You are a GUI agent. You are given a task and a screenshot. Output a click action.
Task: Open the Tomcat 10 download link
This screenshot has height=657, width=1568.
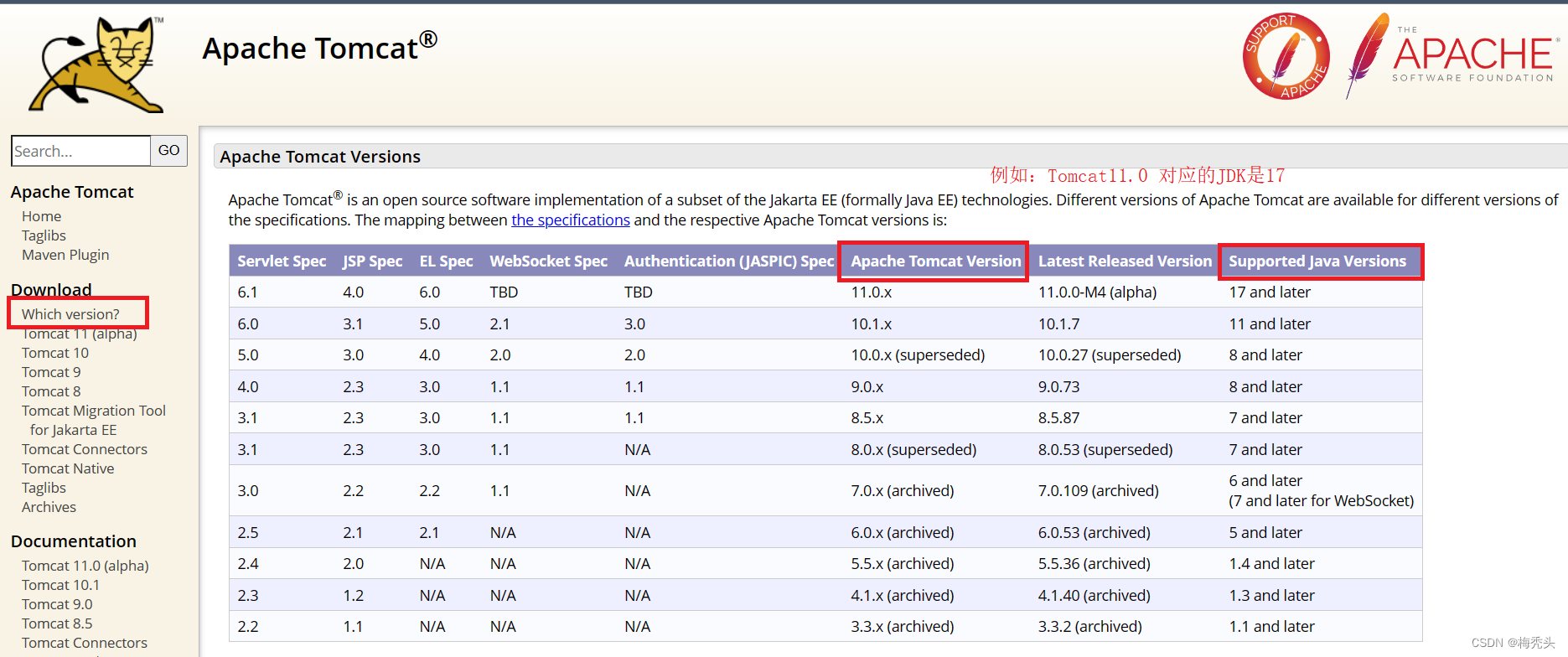click(x=55, y=353)
